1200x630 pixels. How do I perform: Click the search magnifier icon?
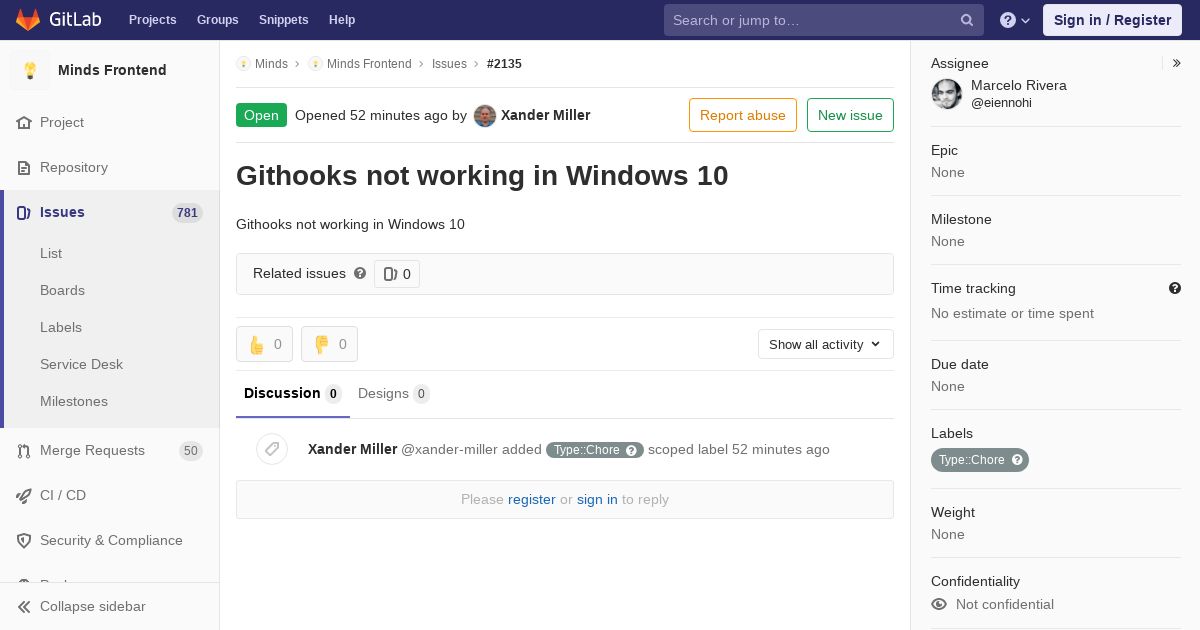pyautogui.click(x=967, y=20)
